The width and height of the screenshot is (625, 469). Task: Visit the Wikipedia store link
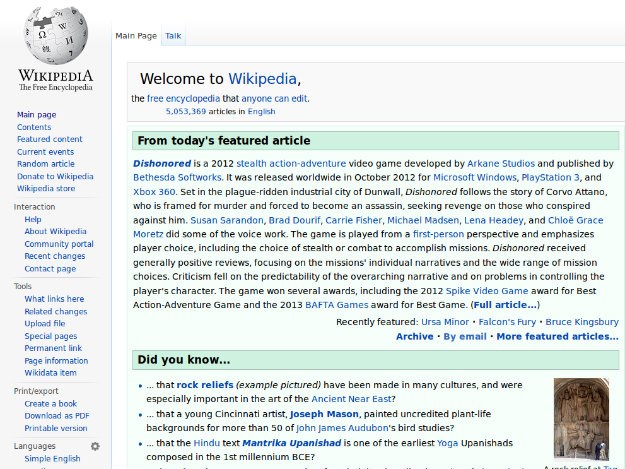click(46, 188)
